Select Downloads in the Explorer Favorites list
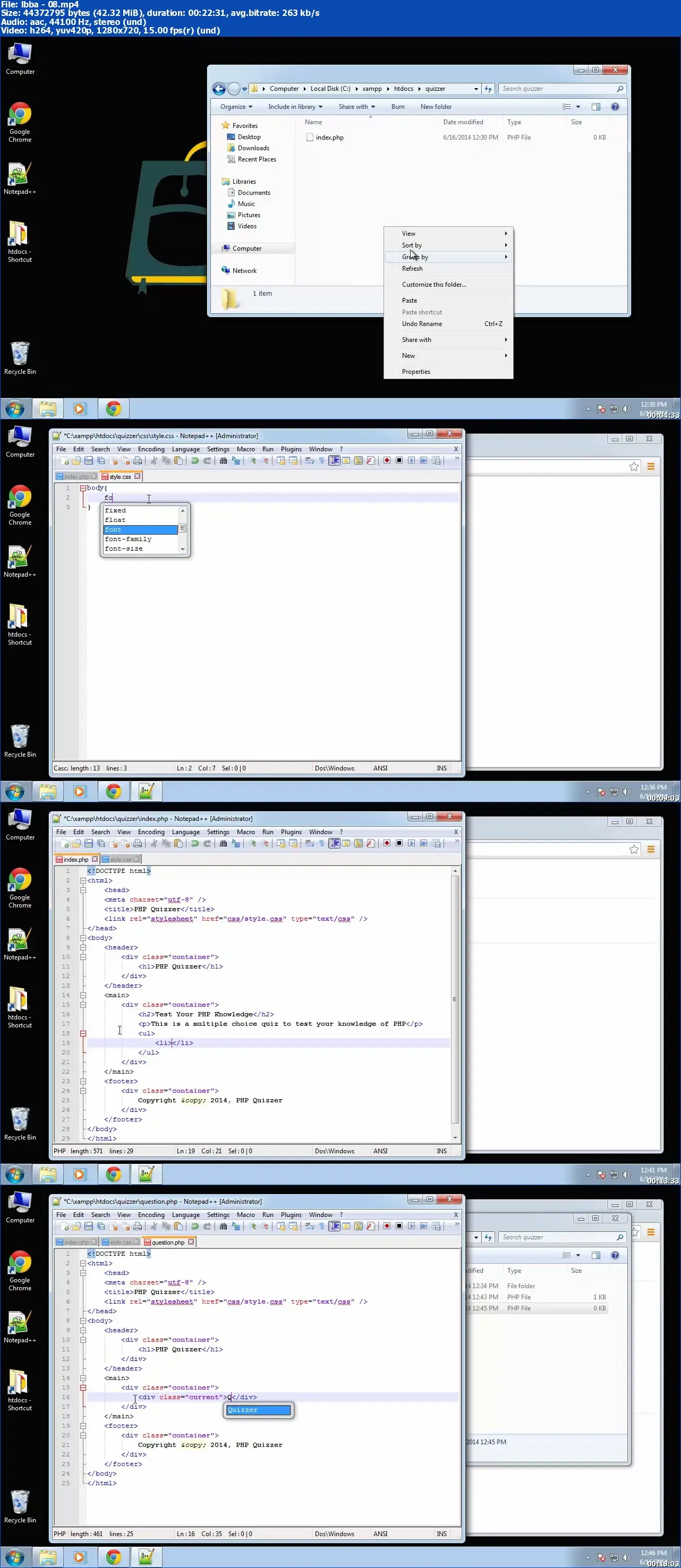The image size is (681, 1568). tap(253, 148)
